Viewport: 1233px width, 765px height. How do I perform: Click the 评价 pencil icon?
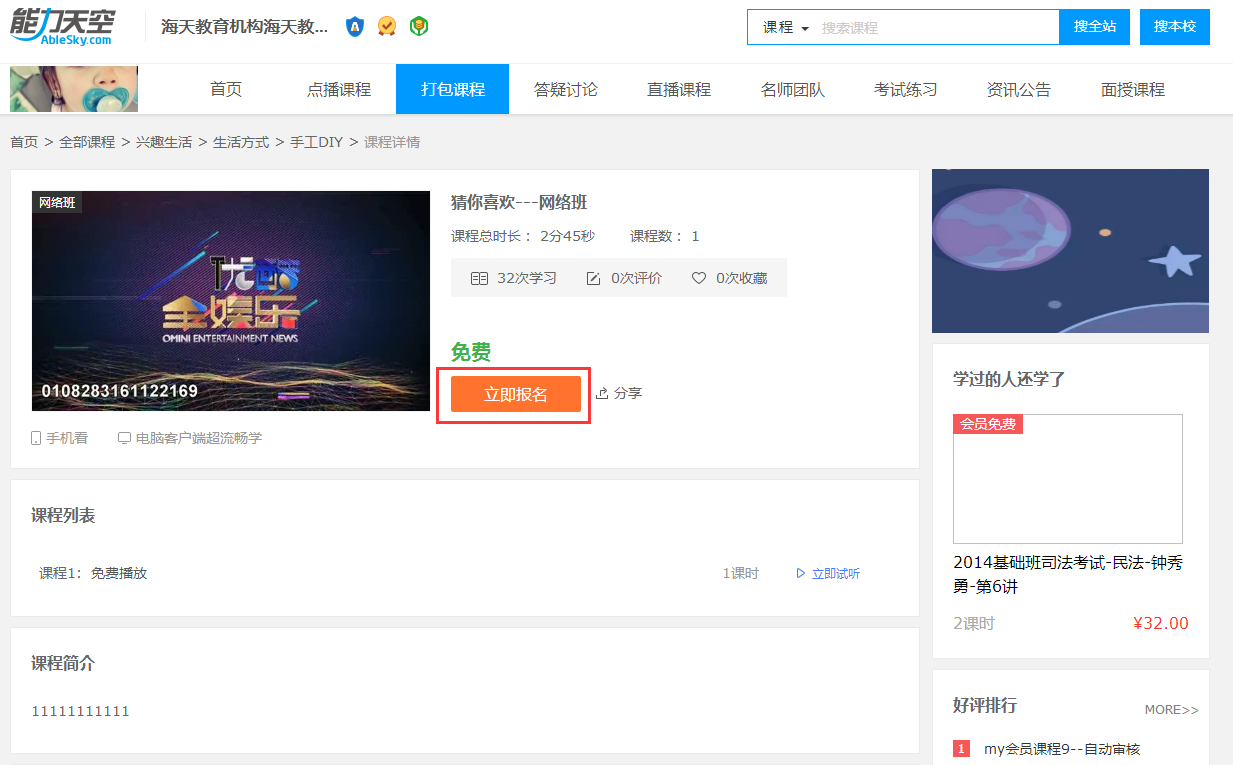pos(594,278)
